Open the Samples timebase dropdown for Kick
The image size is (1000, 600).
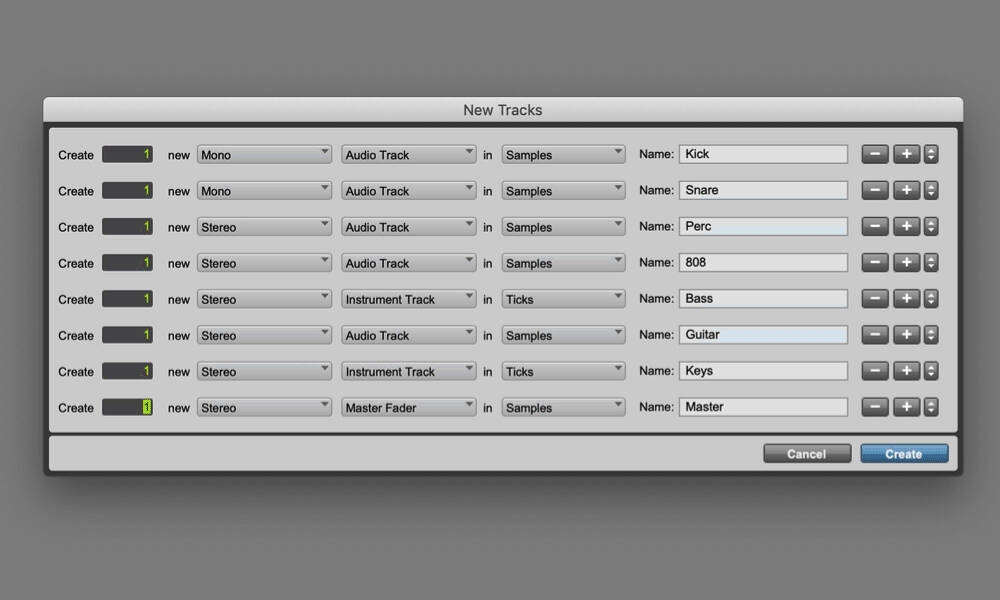pos(563,154)
